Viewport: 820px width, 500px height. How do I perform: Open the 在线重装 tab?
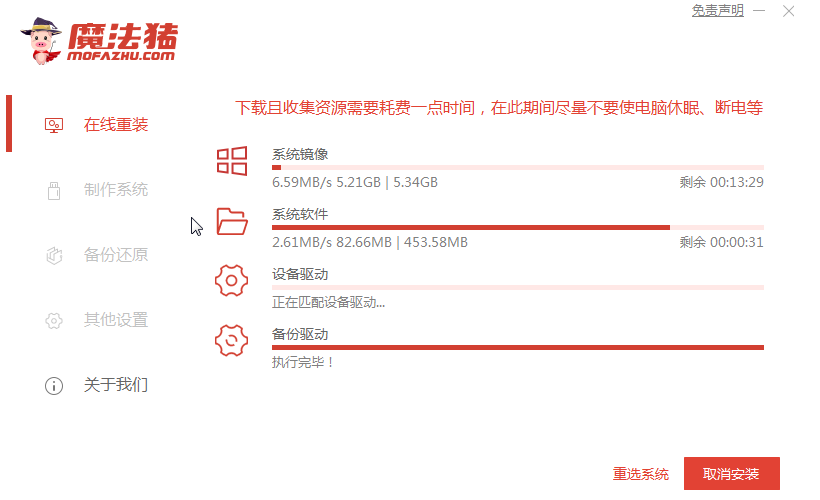tap(116, 125)
